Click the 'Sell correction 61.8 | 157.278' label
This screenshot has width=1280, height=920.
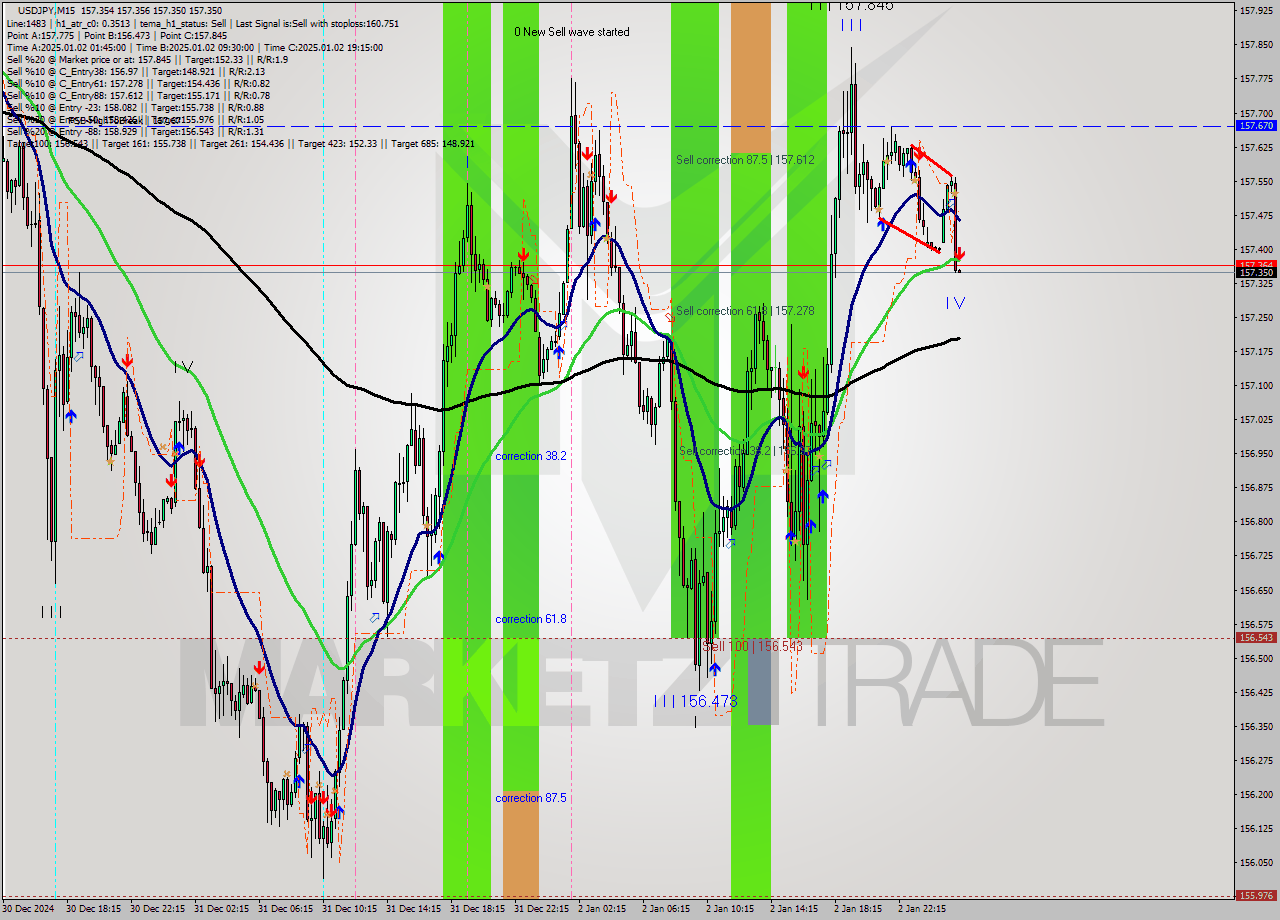tap(745, 311)
